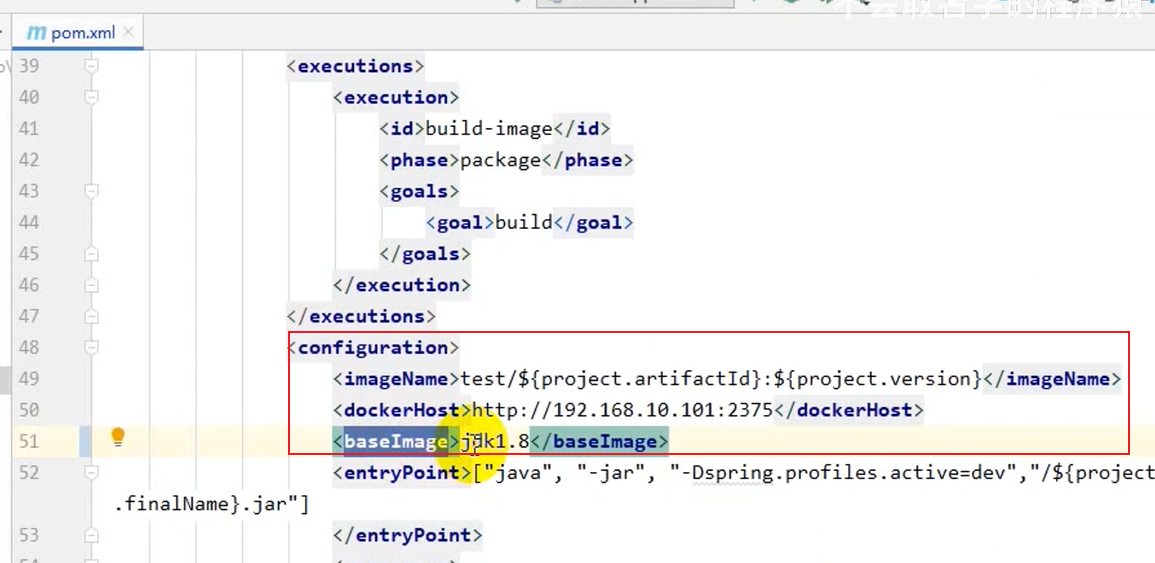Screen dimensions: 1155x563
Task: Click the jdk1.8 base image value
Action: tap(495, 441)
